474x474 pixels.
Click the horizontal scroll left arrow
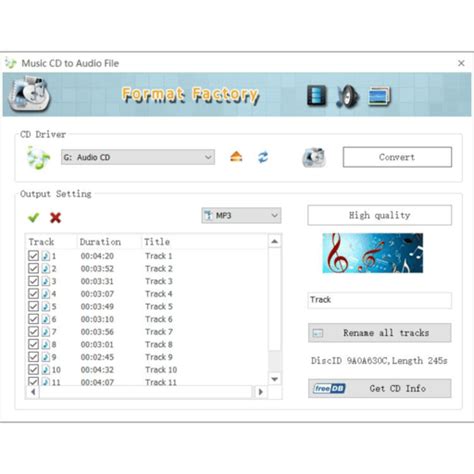tap(33, 392)
